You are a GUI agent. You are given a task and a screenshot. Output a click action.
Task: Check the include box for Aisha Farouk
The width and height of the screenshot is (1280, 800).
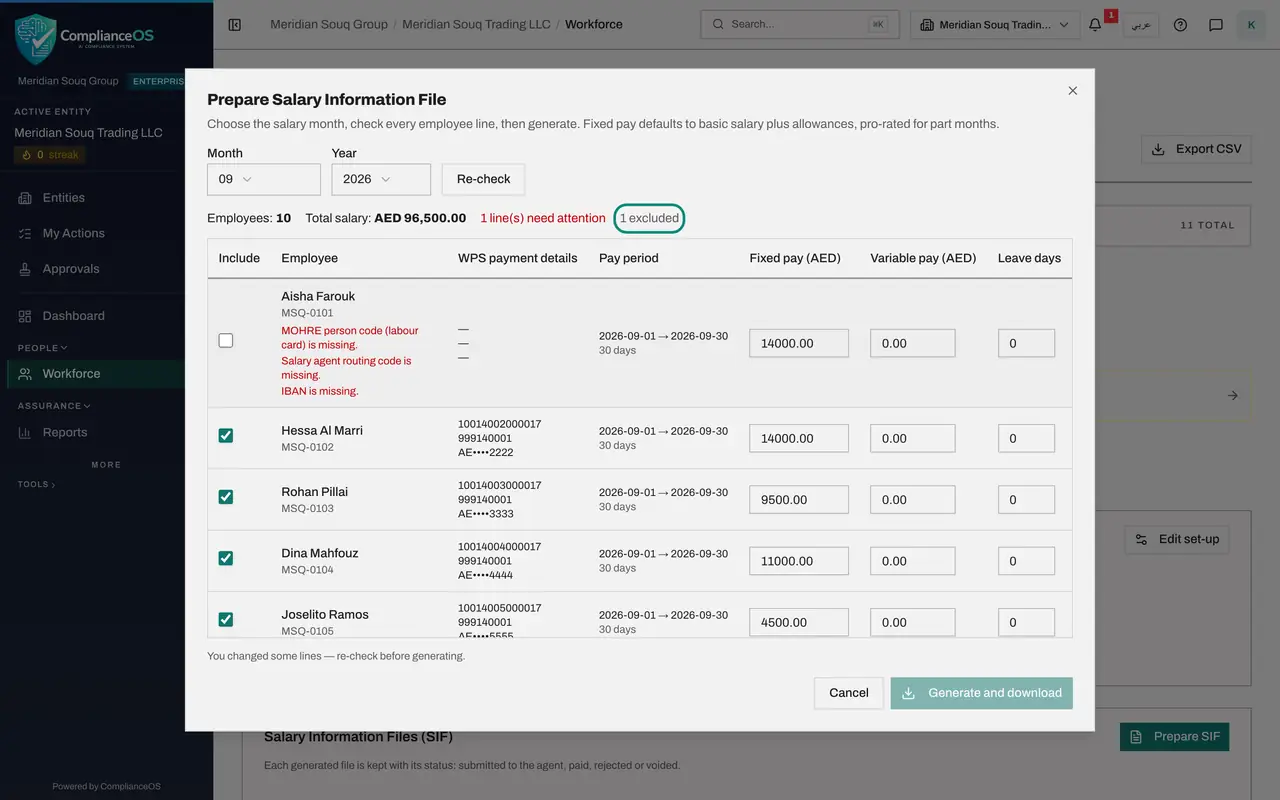pos(226,341)
